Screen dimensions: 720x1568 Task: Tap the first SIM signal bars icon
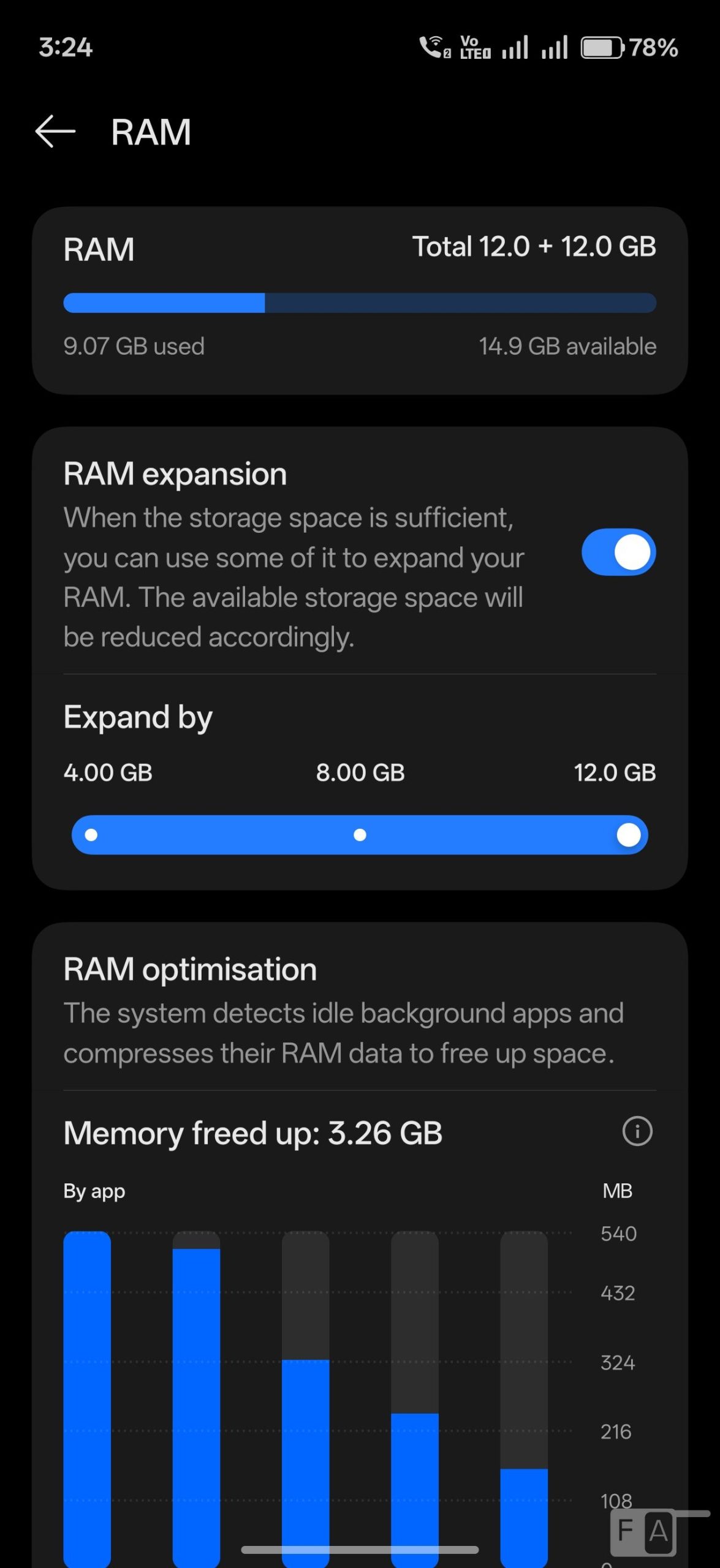pos(515,47)
